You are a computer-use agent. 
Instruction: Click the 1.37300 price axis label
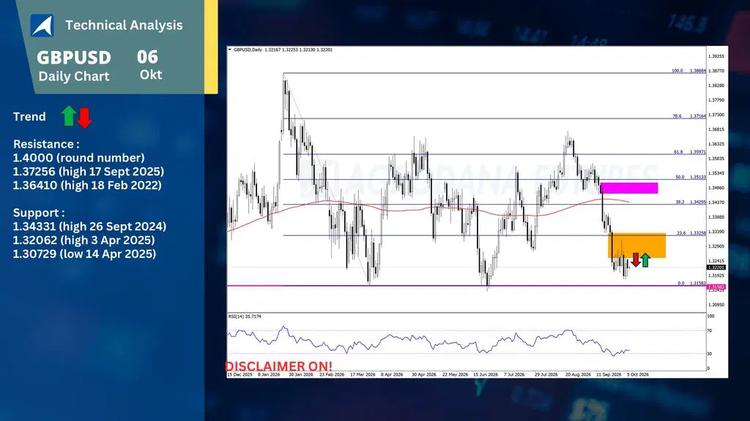(x=717, y=115)
